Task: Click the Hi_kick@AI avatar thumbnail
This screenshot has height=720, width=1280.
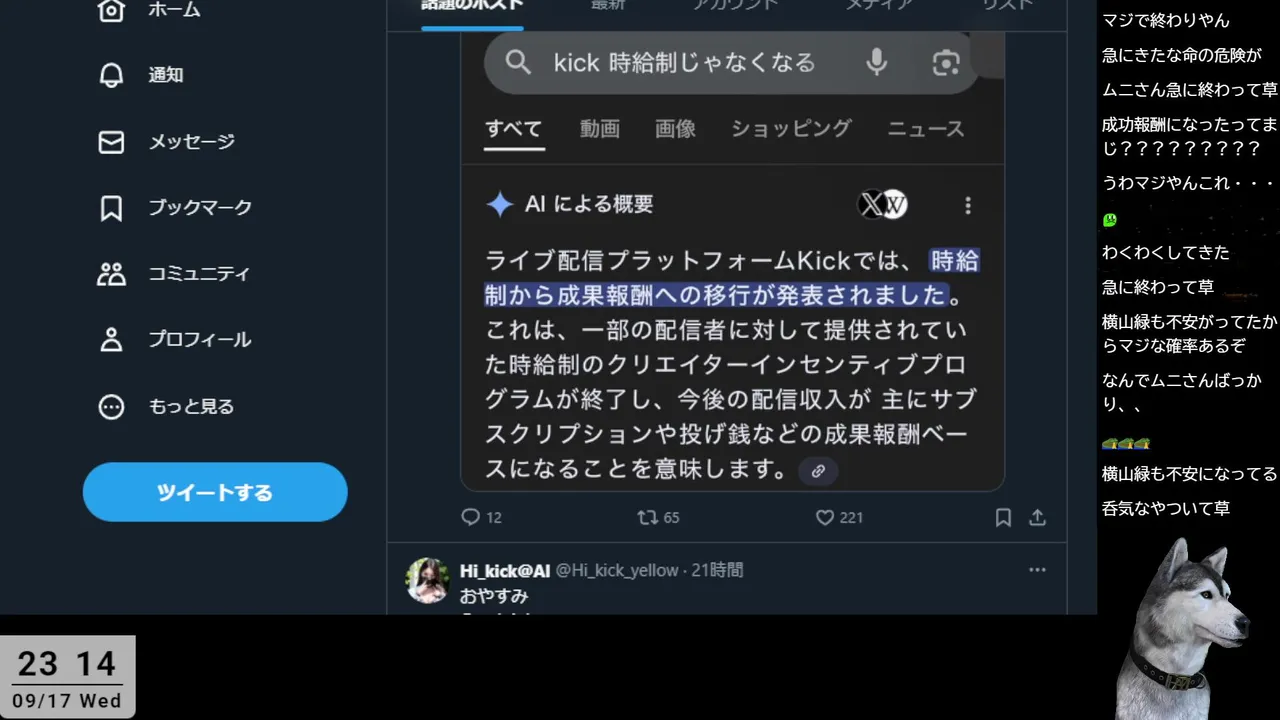Action: (428, 581)
